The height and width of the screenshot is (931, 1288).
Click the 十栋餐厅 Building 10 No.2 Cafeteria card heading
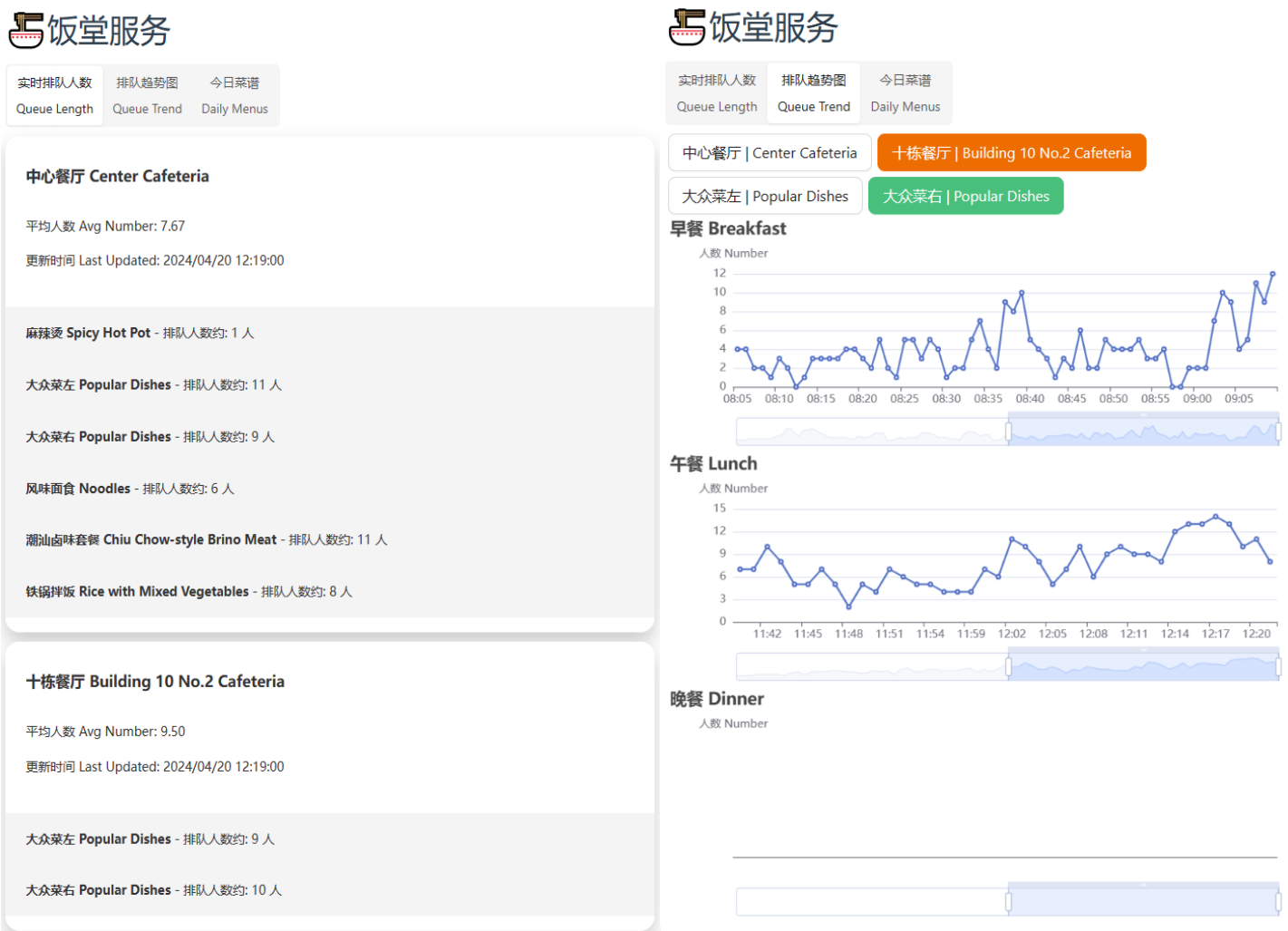click(155, 682)
